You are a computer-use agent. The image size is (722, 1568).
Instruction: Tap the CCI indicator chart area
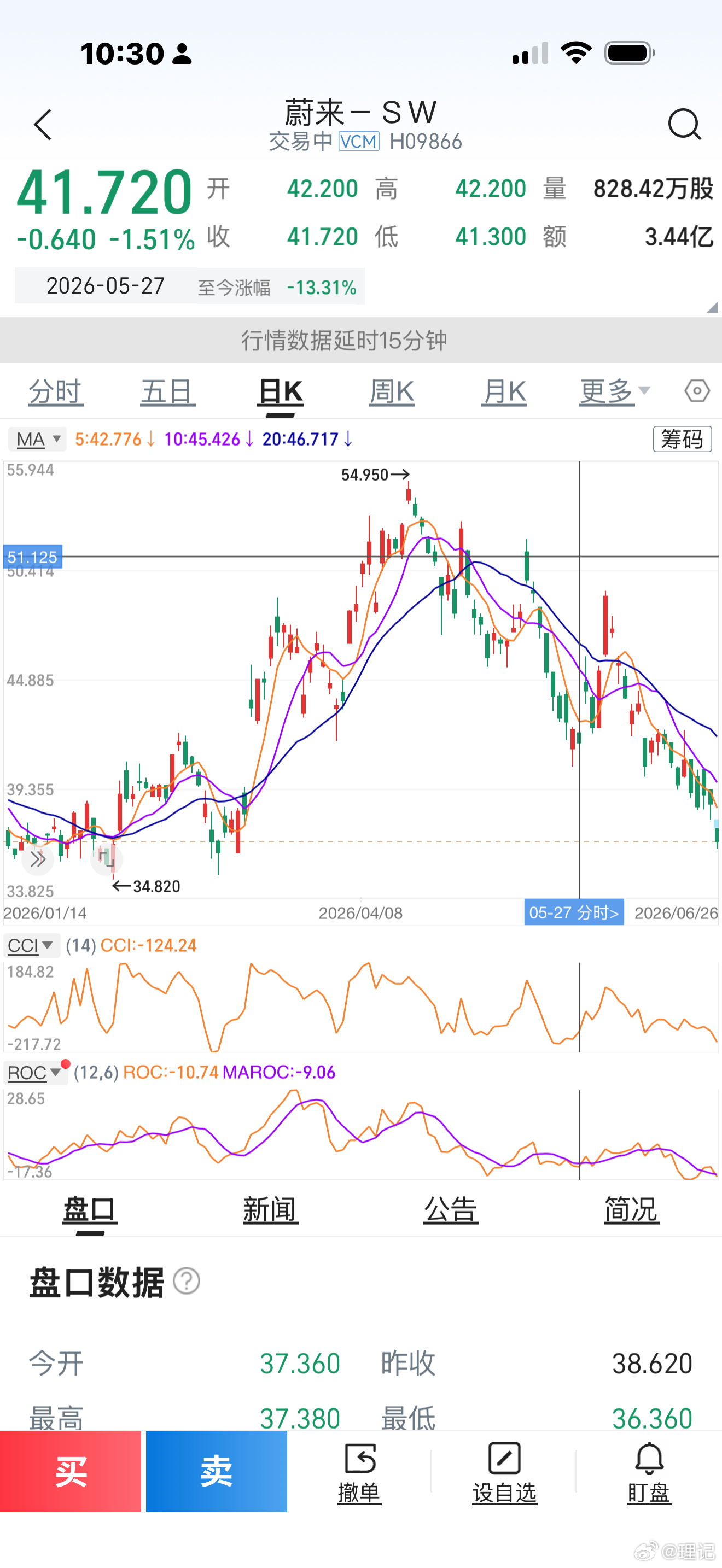[x=361, y=1007]
